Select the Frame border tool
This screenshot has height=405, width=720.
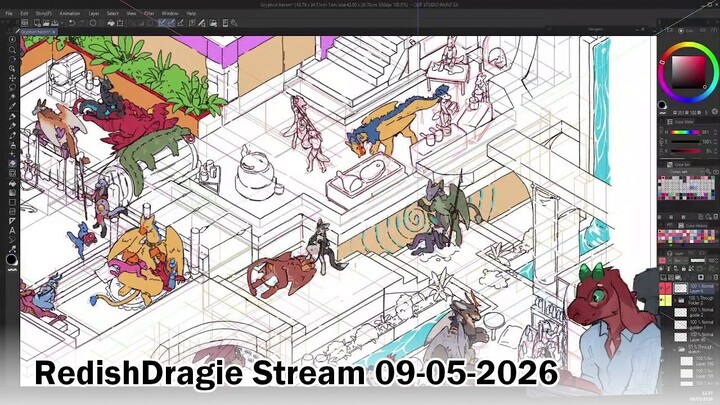(12, 211)
